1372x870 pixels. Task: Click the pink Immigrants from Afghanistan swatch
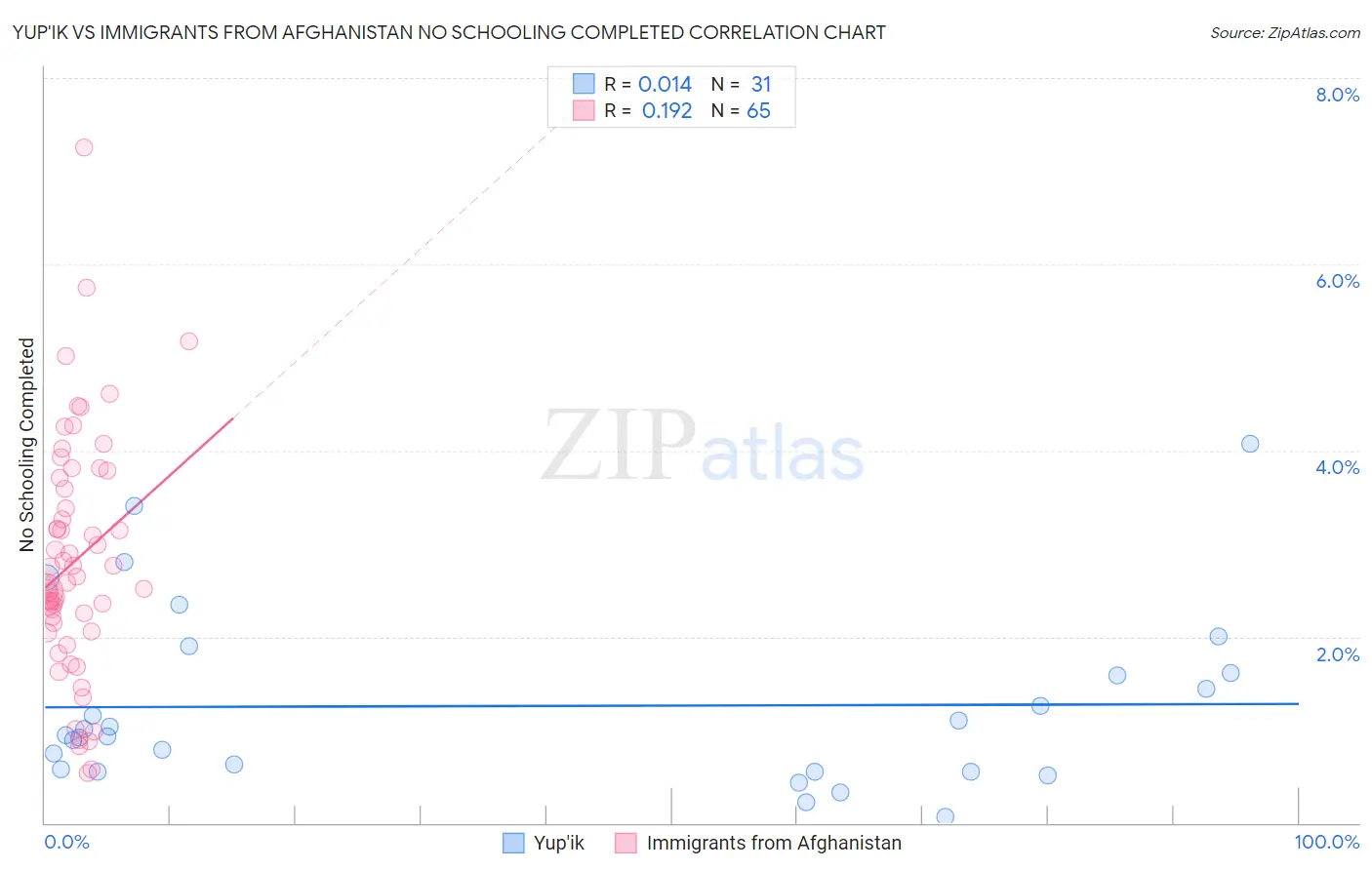tap(625, 843)
